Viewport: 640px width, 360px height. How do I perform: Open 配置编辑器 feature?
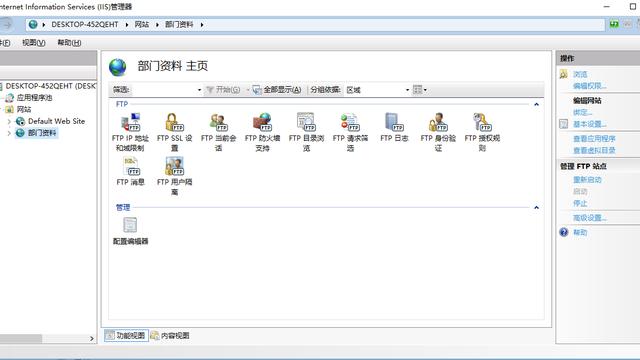(131, 231)
